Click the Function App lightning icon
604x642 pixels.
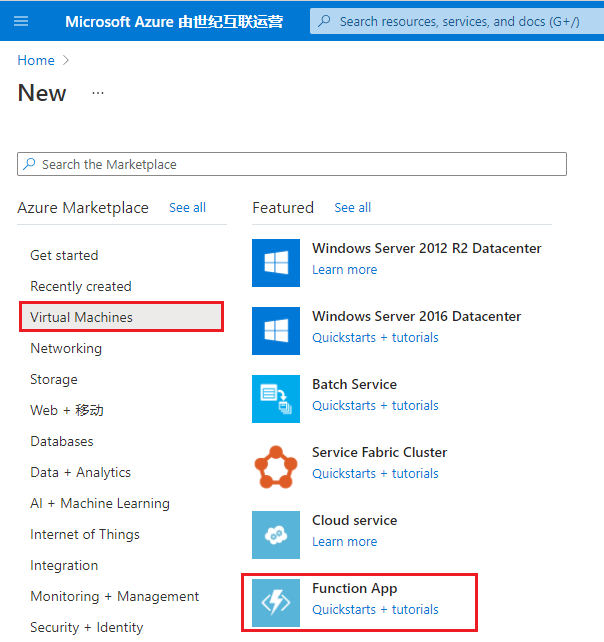276,602
